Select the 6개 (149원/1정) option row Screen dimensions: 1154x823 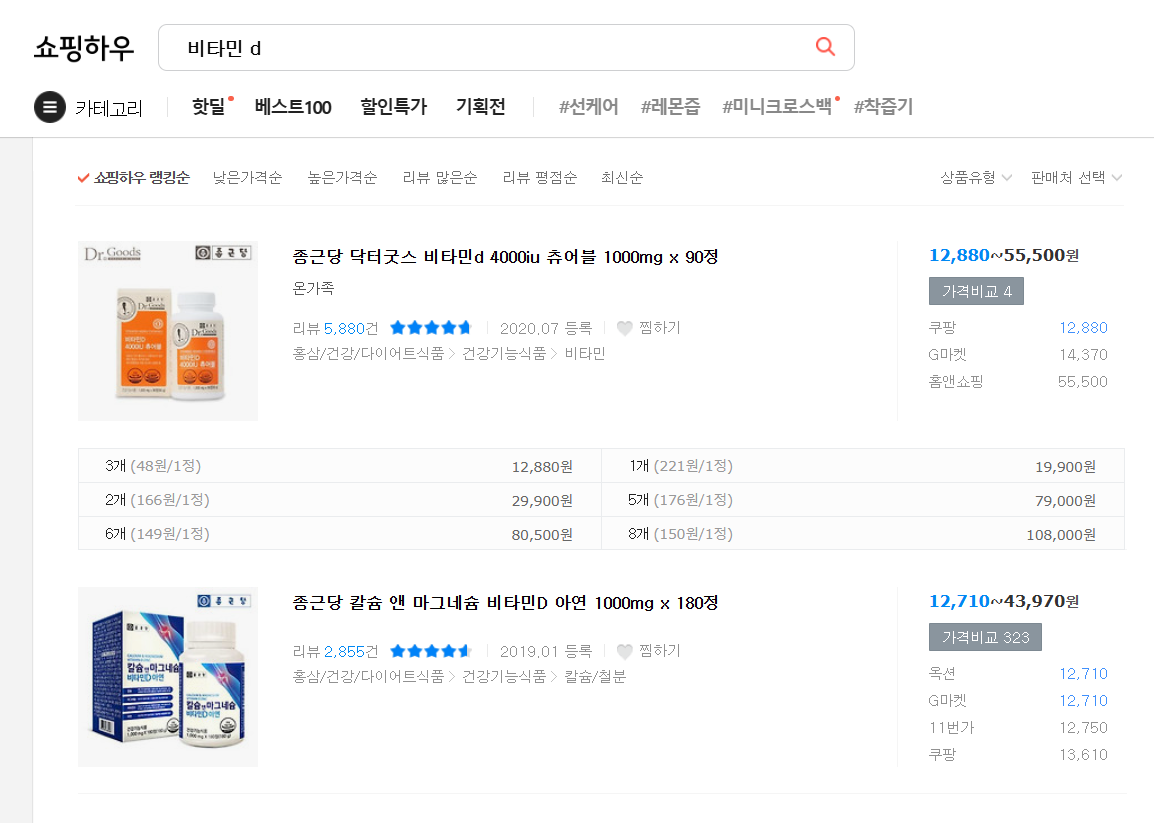click(x=339, y=534)
